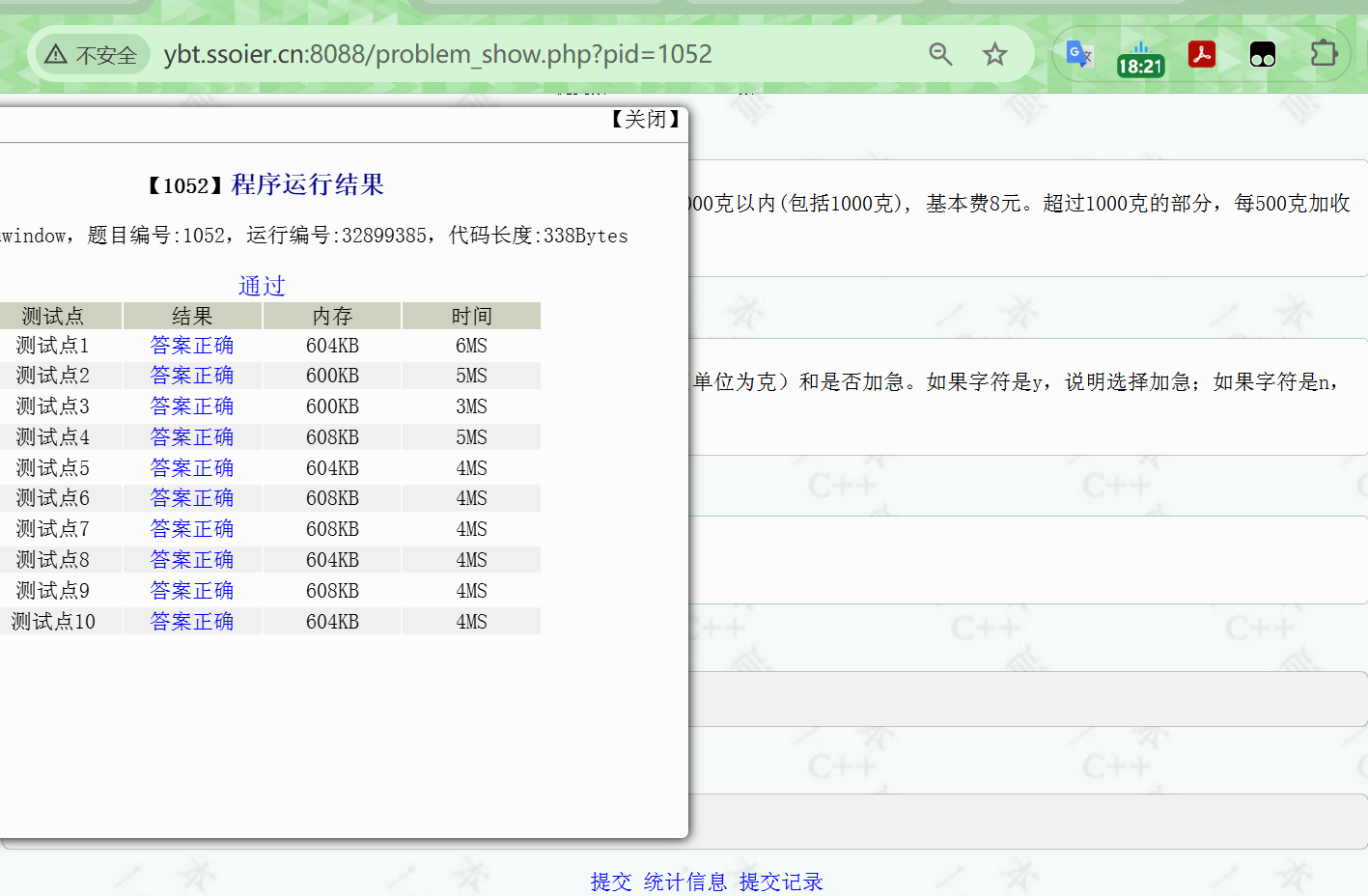This screenshot has height=896, width=1368.
Task: Click the 结果 column header
Action: (x=192, y=316)
